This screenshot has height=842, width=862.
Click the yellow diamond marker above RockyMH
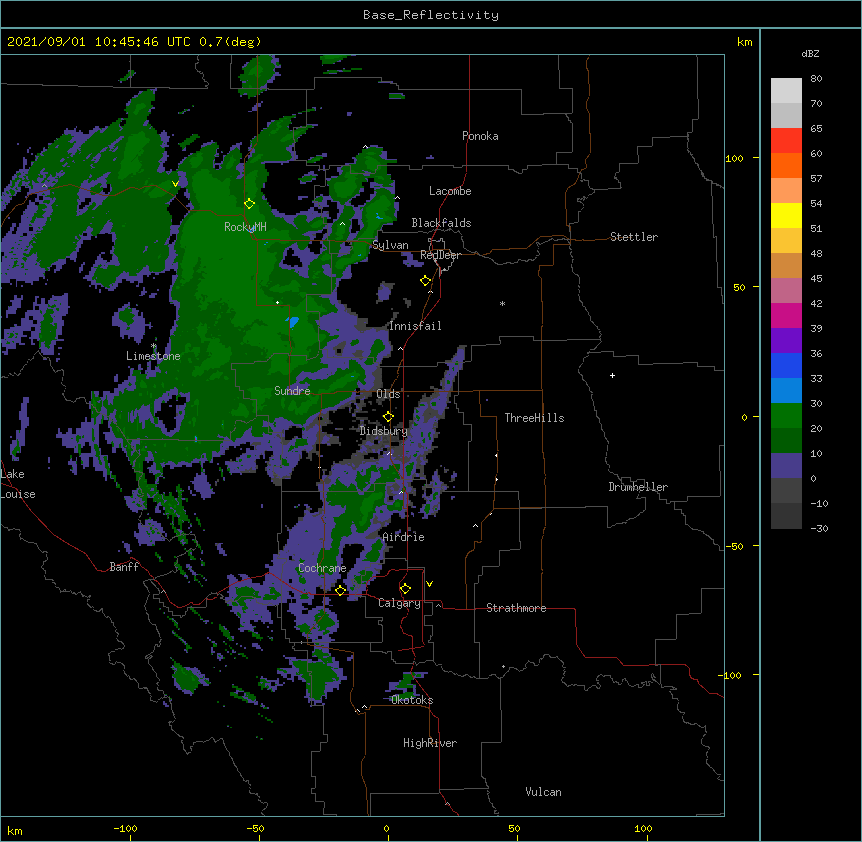(249, 204)
